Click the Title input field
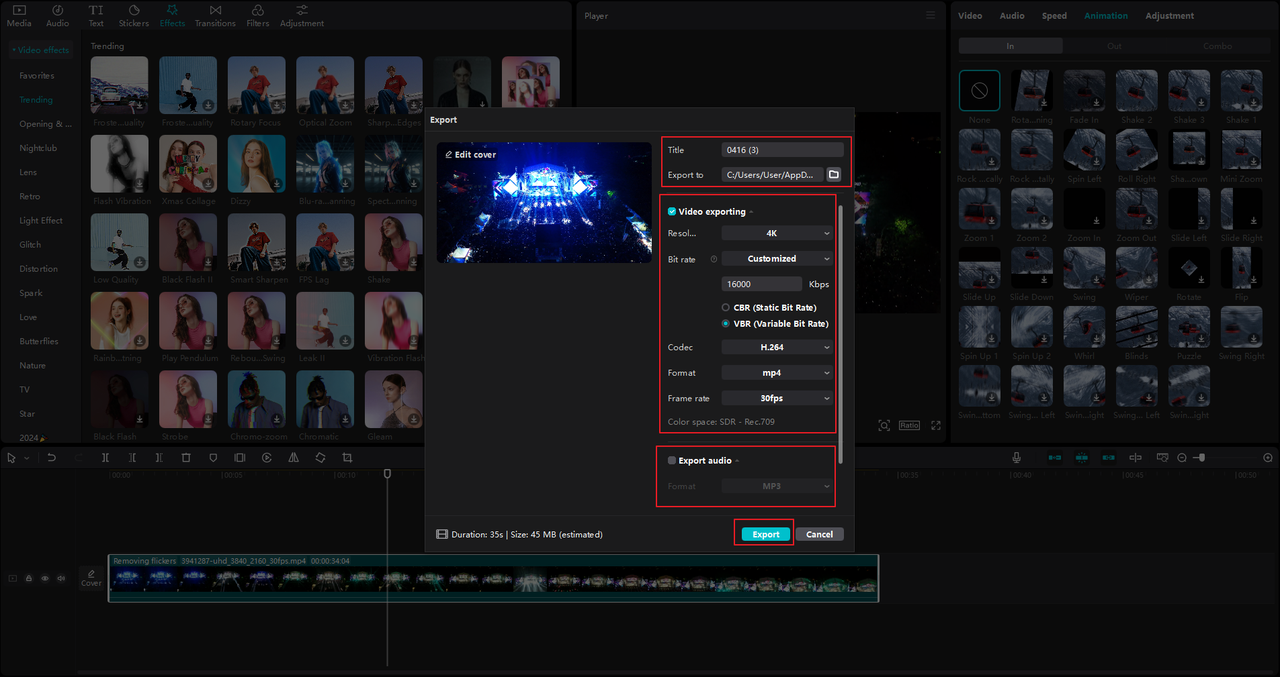Screen dimensions: 1280x677 click(782, 150)
